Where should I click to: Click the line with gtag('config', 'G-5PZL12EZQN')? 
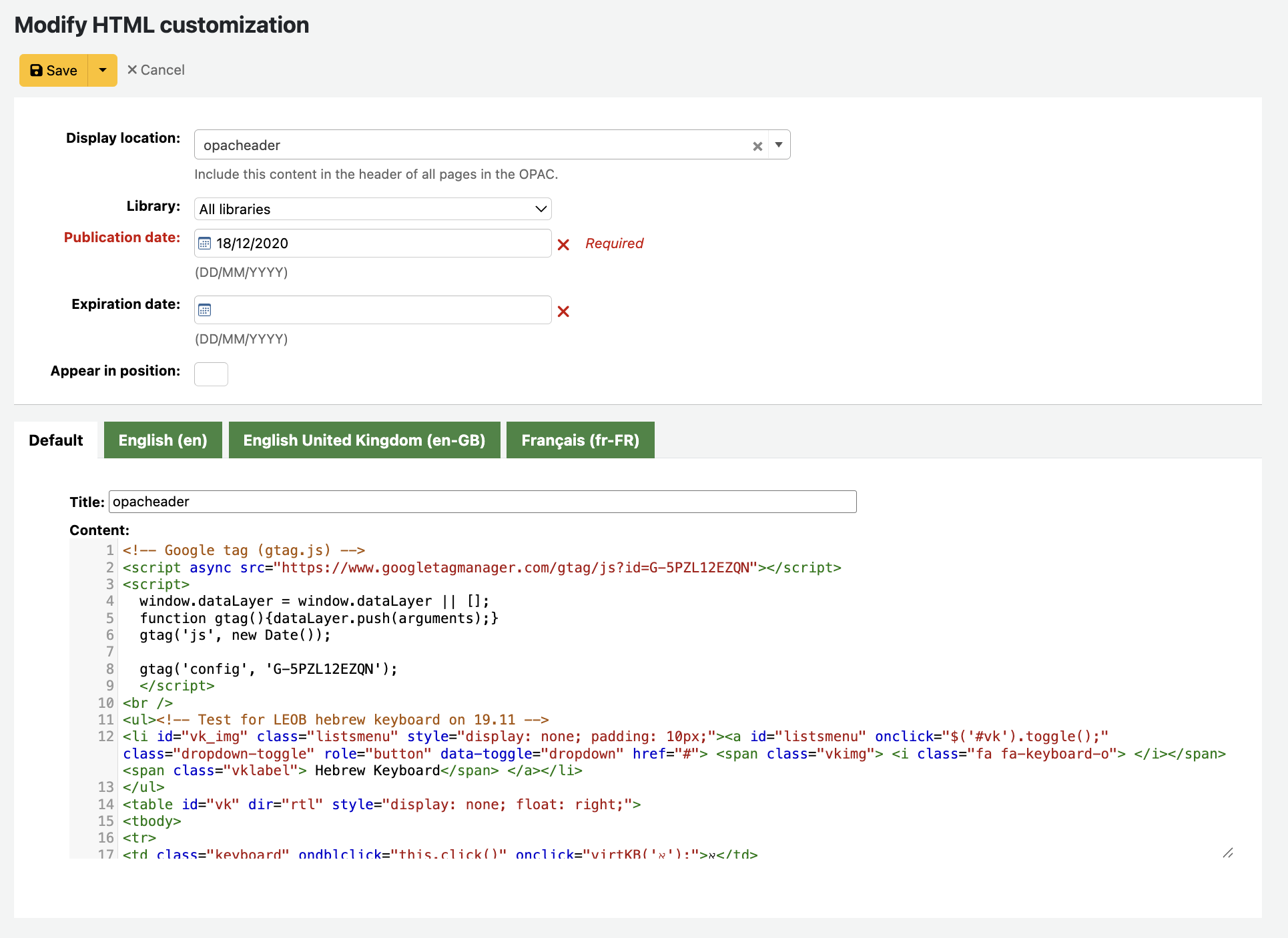268,669
